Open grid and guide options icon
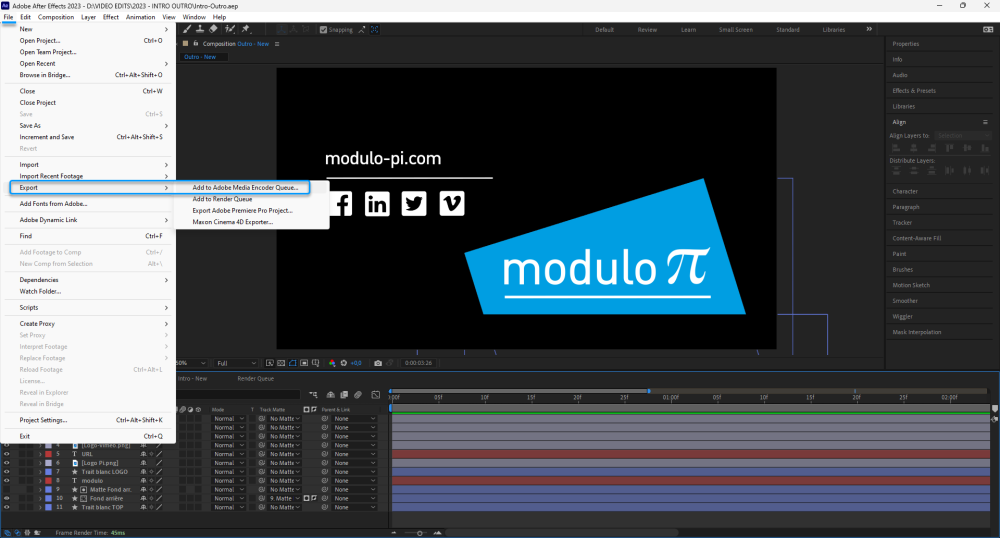Viewport: 1000px width, 538px height. point(316,363)
